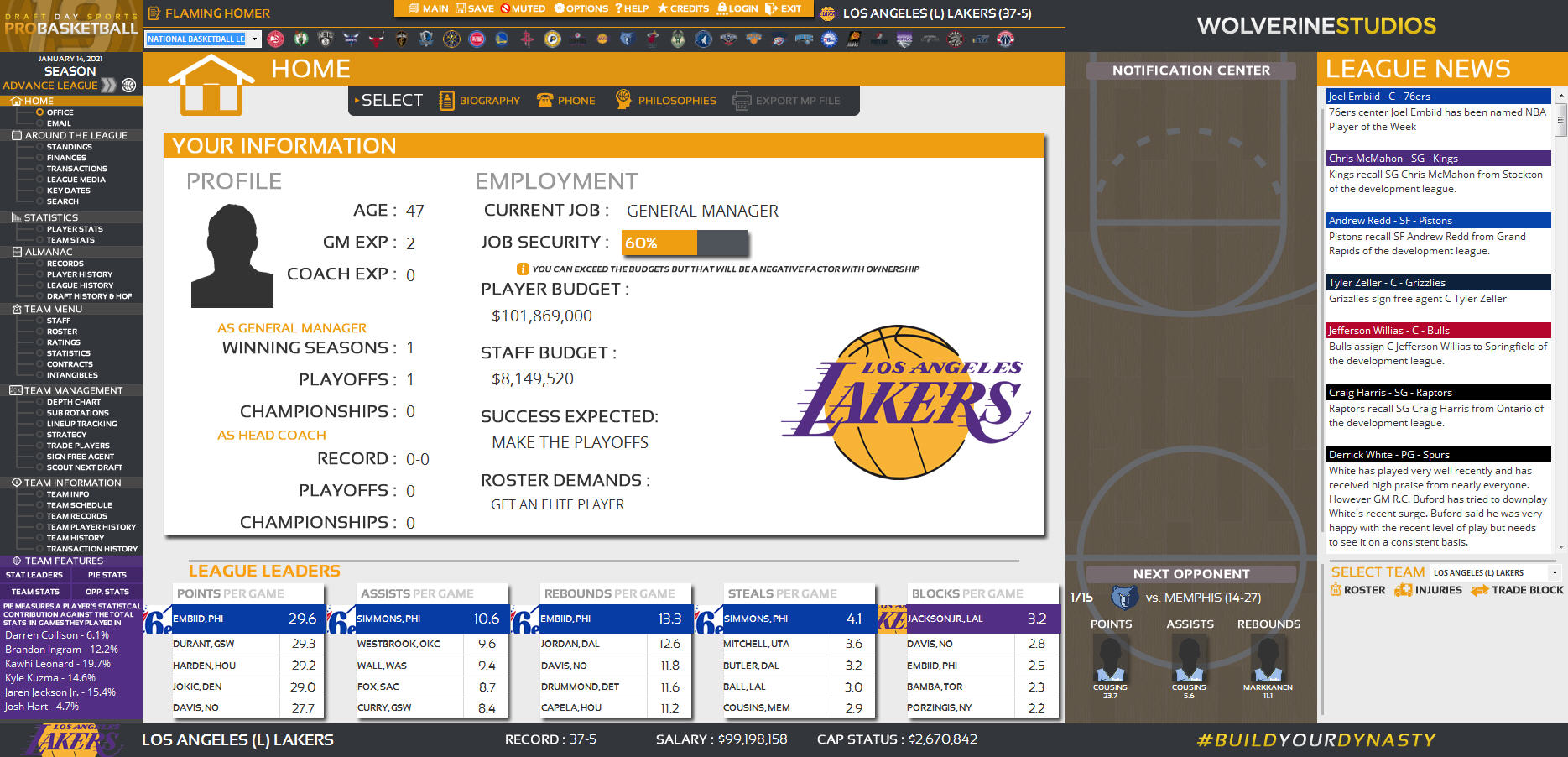Image resolution: width=1568 pixels, height=757 pixels.
Task: Open the Phone screen
Action: tap(565, 101)
